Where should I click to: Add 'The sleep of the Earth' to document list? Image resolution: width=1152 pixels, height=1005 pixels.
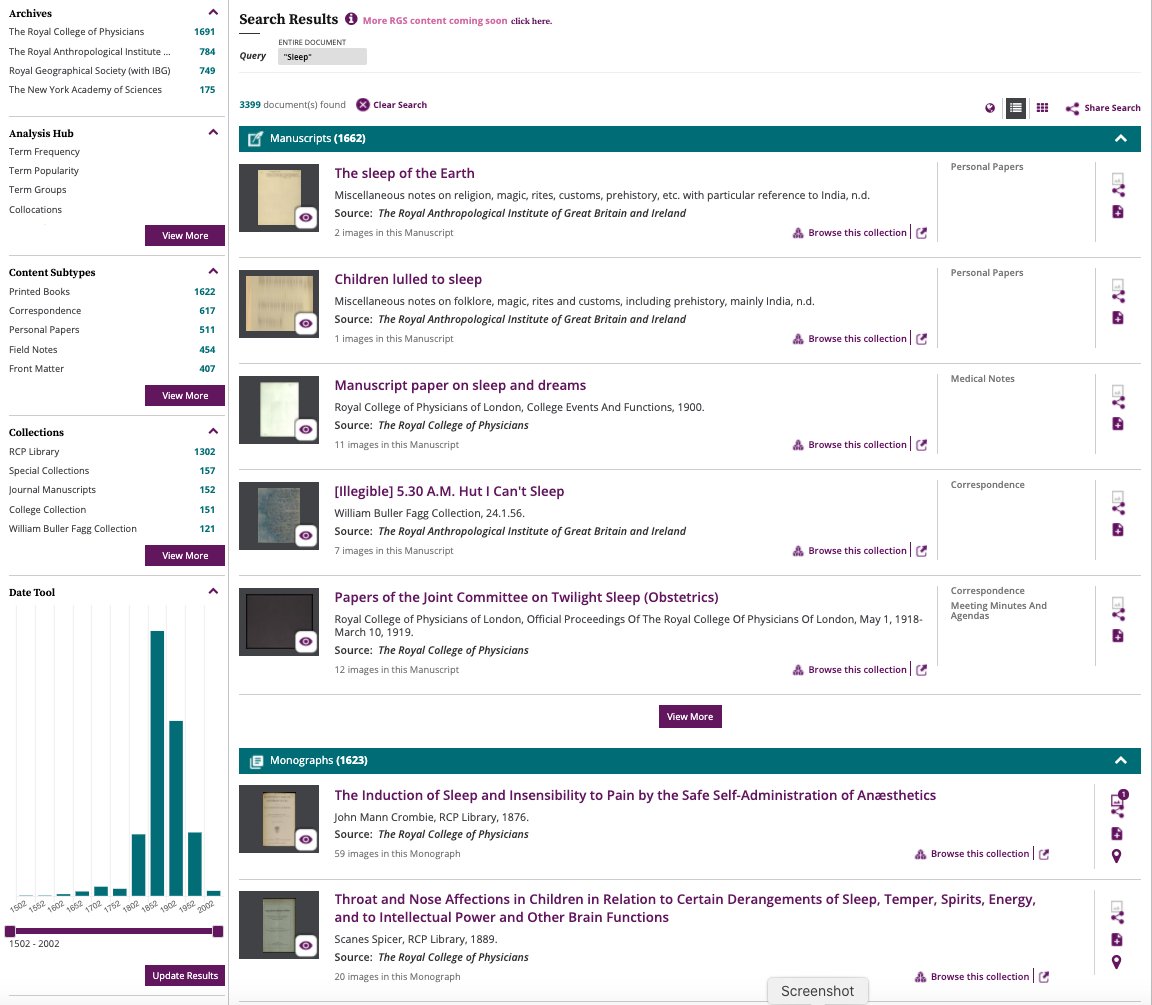(x=1117, y=212)
